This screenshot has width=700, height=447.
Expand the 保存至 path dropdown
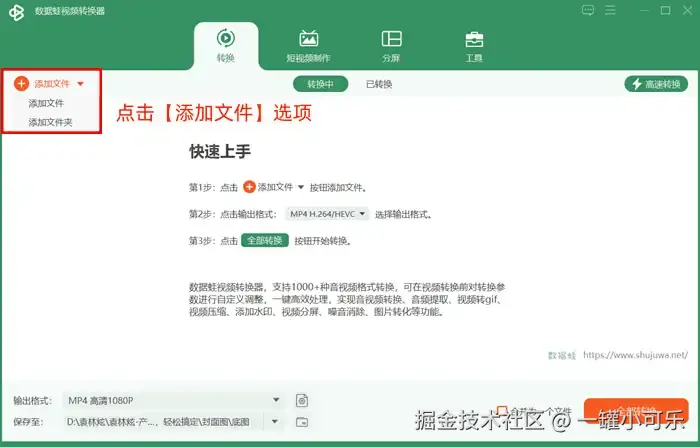pyautogui.click(x=275, y=422)
